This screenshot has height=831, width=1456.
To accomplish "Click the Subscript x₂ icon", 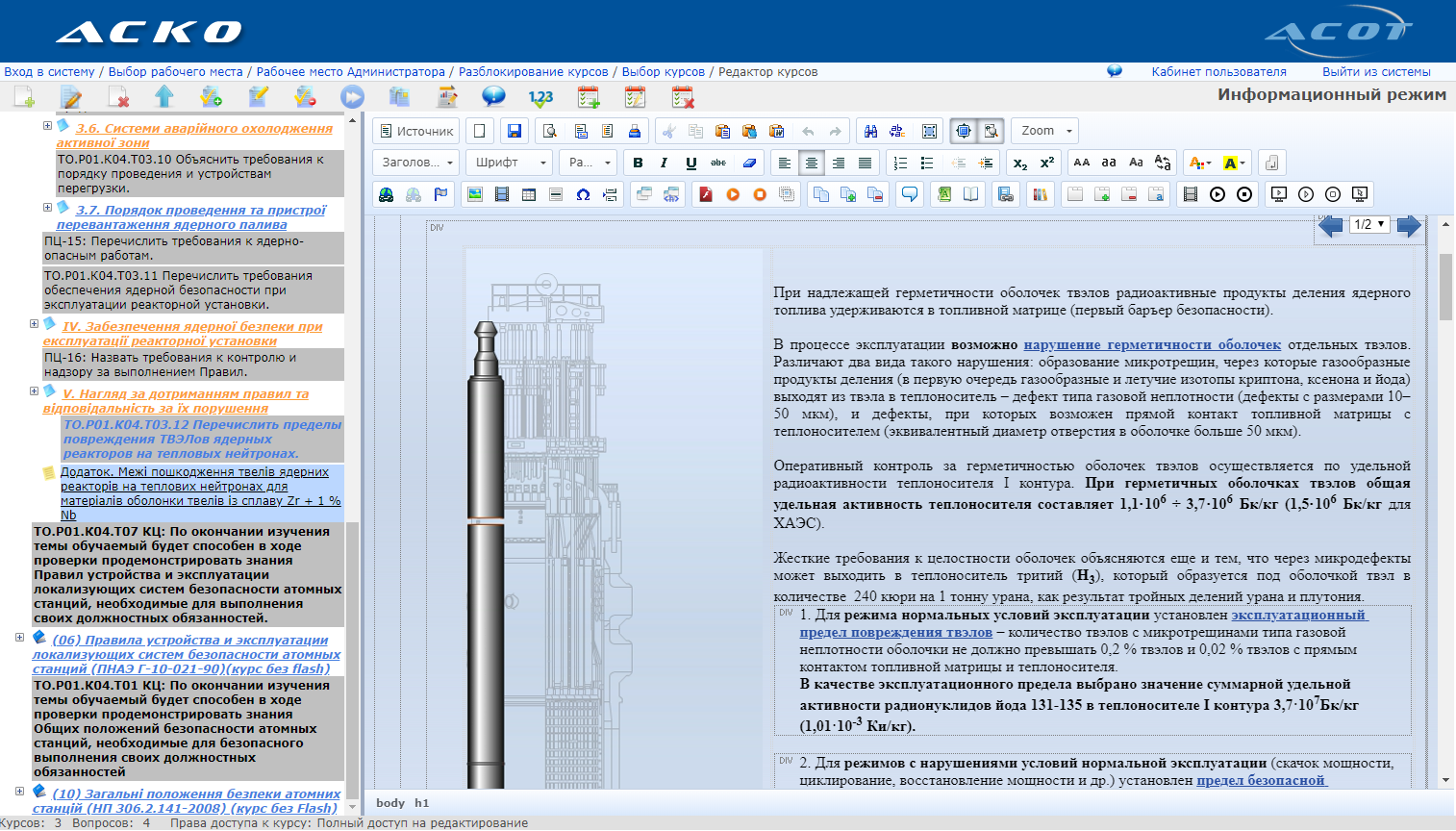I will [x=1020, y=163].
